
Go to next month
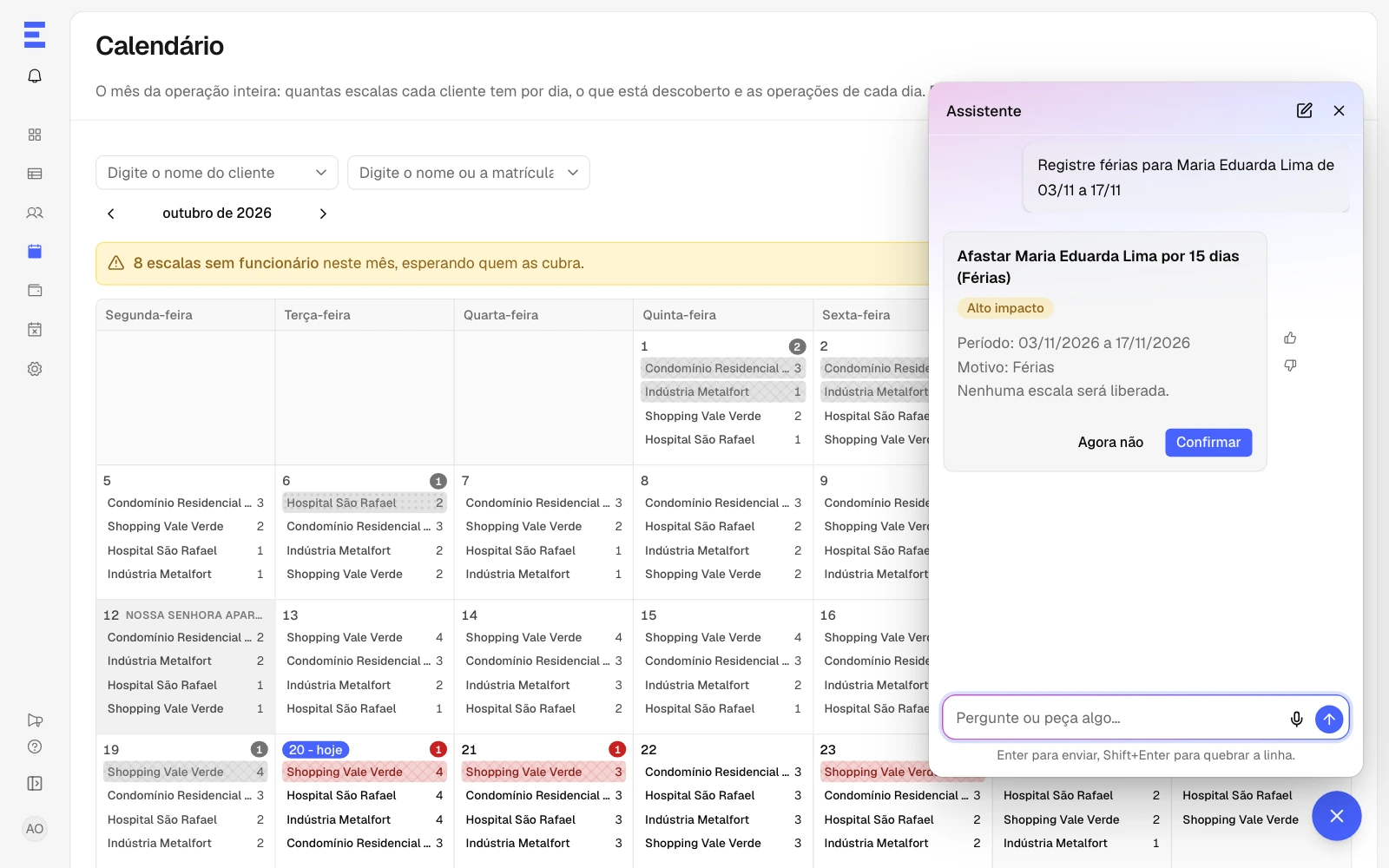323,214
